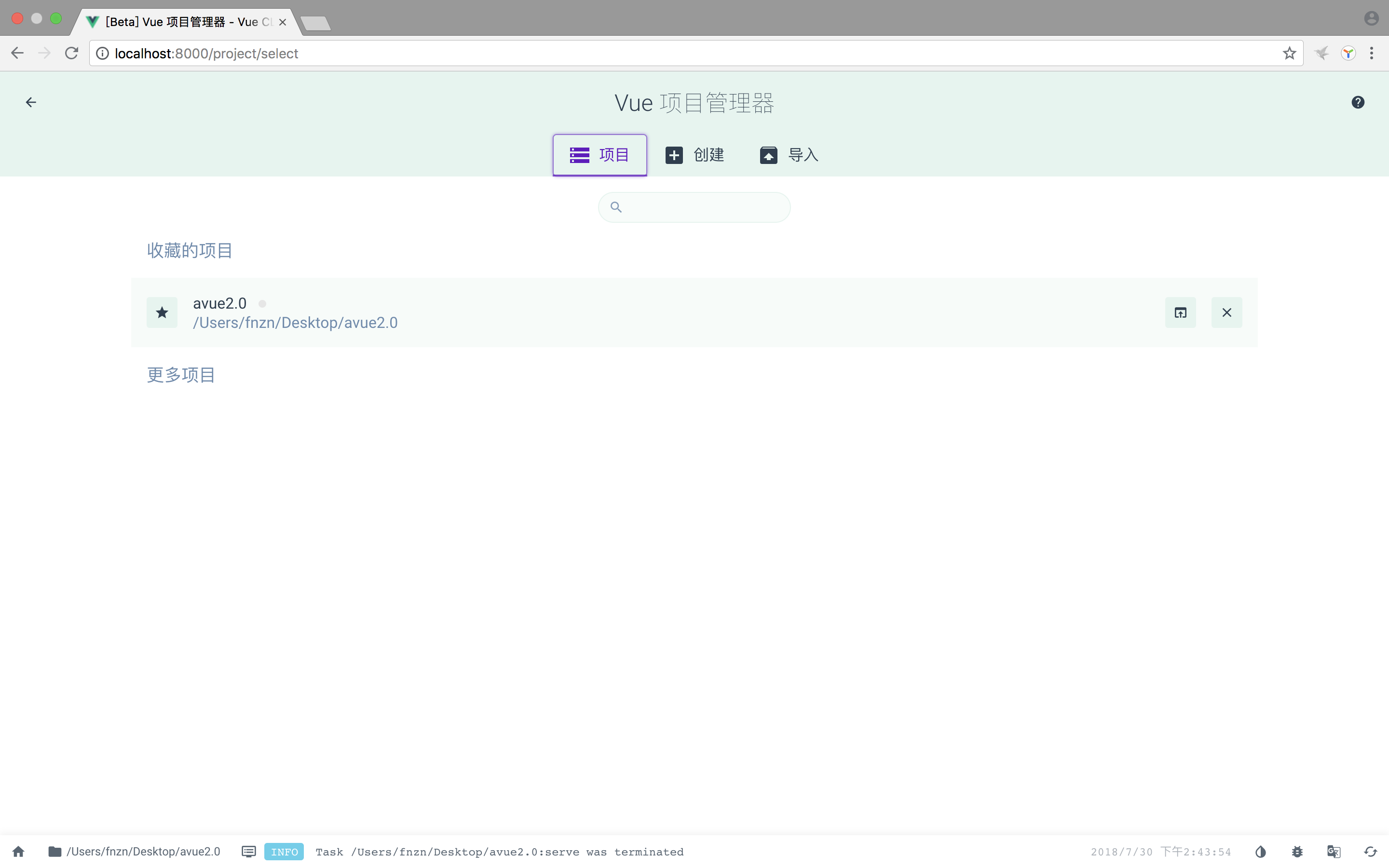
Task: Toggle dark mode with the contrast icon
Action: click(x=1260, y=851)
